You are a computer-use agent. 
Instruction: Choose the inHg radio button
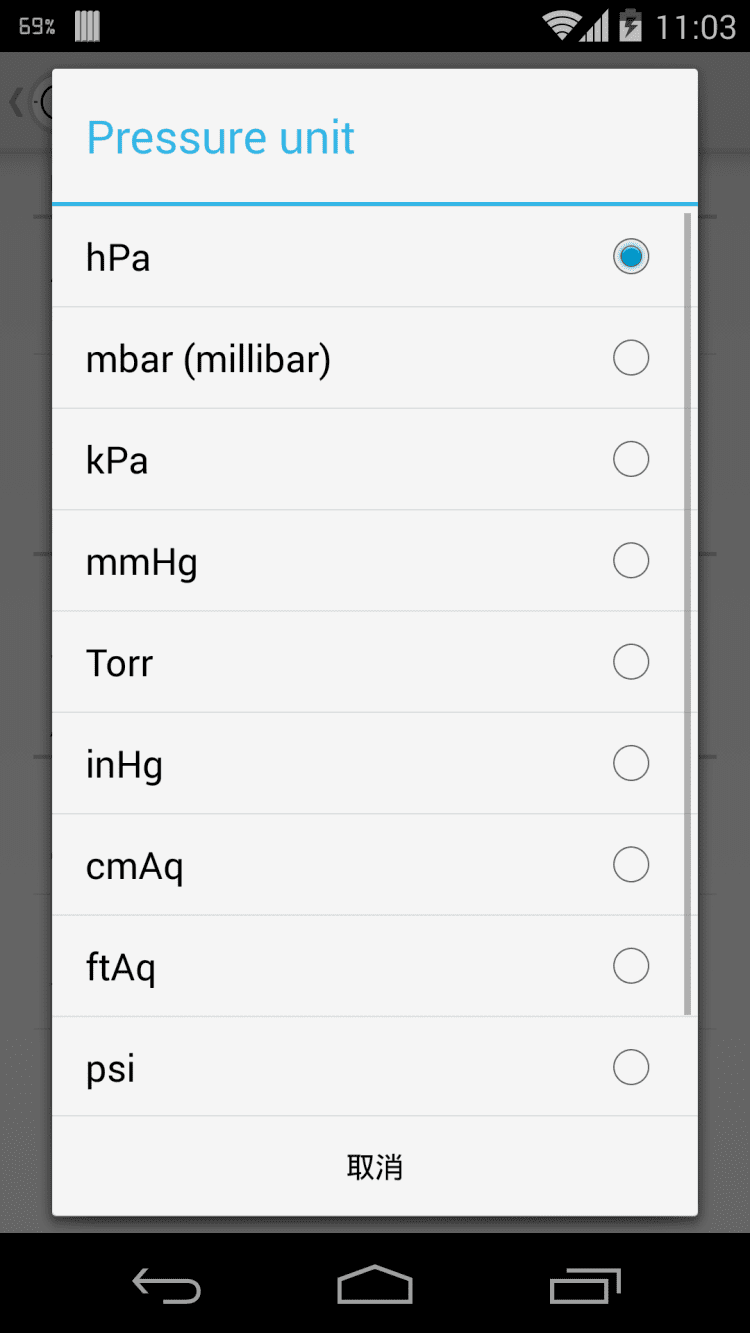[631, 764]
